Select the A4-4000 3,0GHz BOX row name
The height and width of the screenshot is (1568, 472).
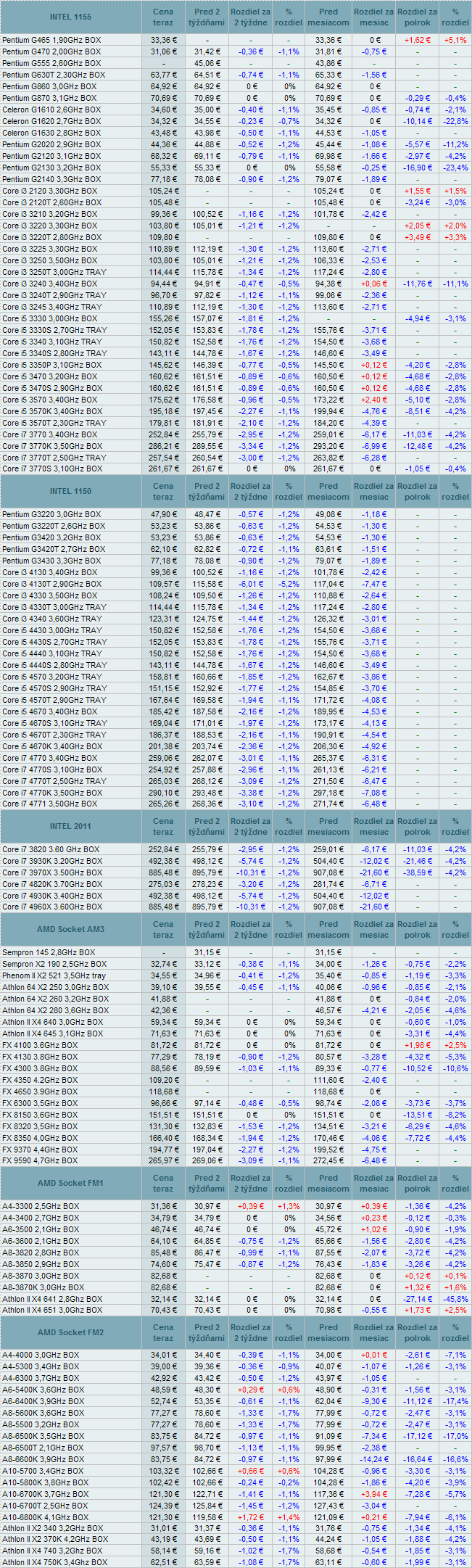pyautogui.click(x=41, y=1355)
